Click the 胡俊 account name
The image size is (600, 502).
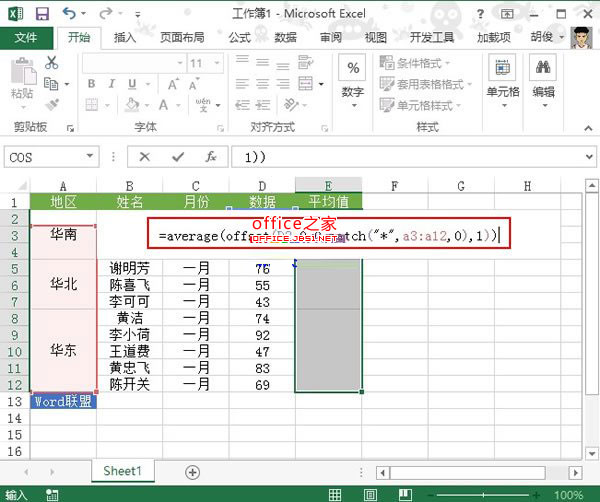coord(542,37)
